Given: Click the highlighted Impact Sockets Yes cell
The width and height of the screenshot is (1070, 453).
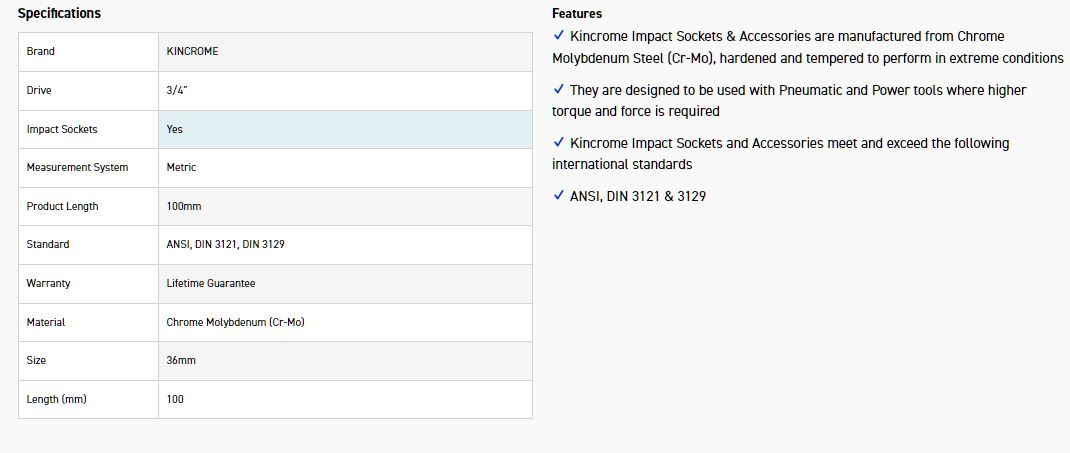Looking at the screenshot, I should (345, 129).
